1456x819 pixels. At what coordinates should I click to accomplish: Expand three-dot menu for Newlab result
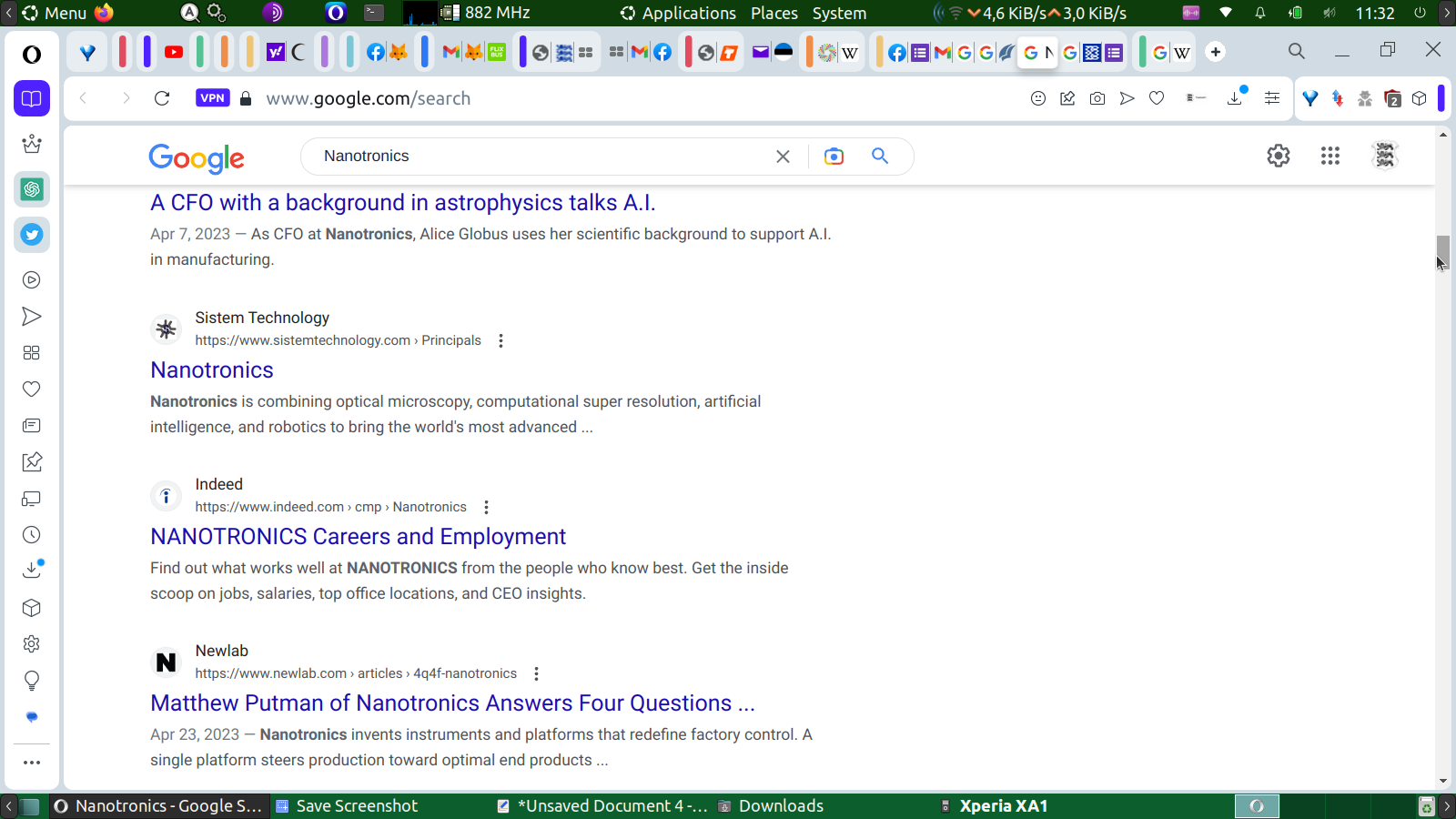tap(536, 673)
